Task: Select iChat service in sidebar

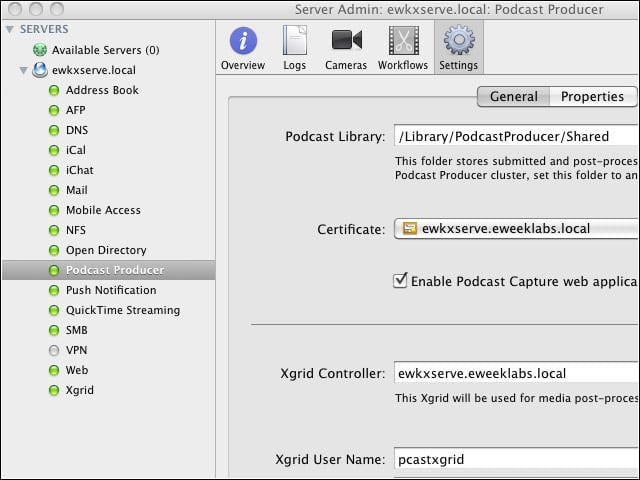Action: [x=80, y=170]
